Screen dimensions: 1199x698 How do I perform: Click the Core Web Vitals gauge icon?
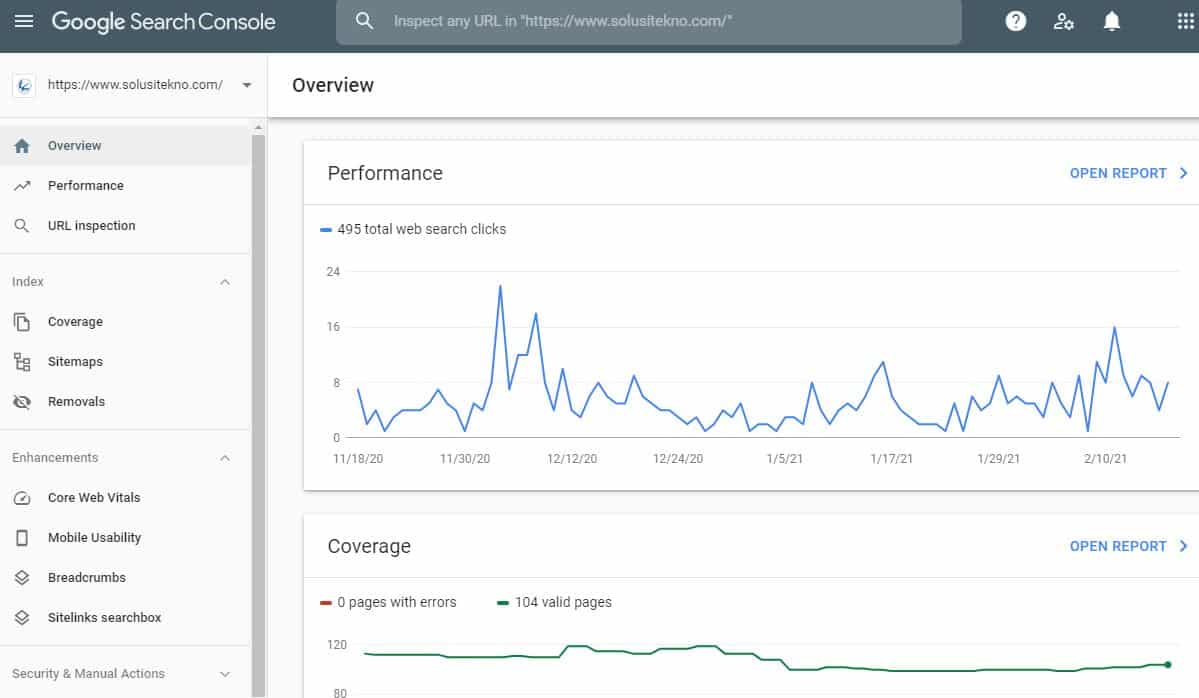coord(22,498)
